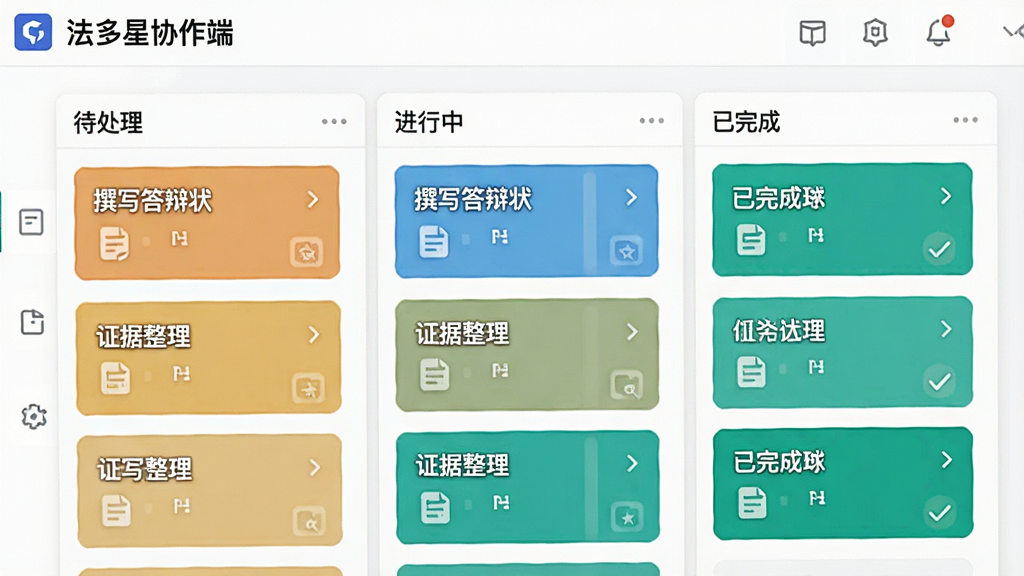Open the hexagon settings icon in header
This screenshot has width=1024, height=576.
pos(875,32)
